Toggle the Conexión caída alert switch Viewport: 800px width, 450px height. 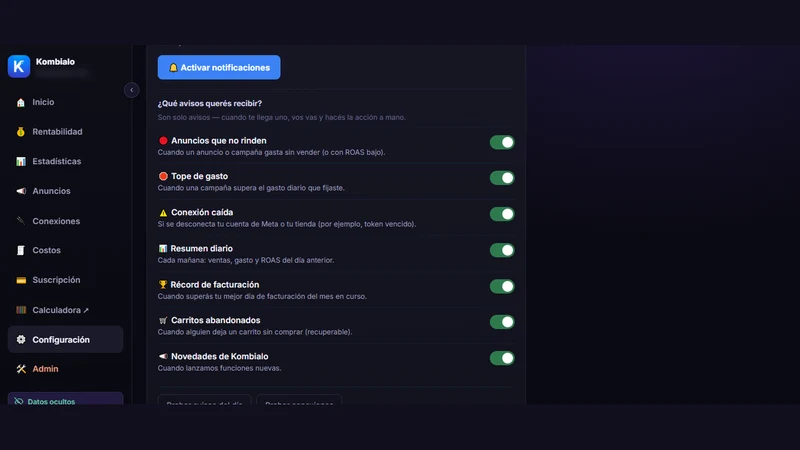pos(502,214)
